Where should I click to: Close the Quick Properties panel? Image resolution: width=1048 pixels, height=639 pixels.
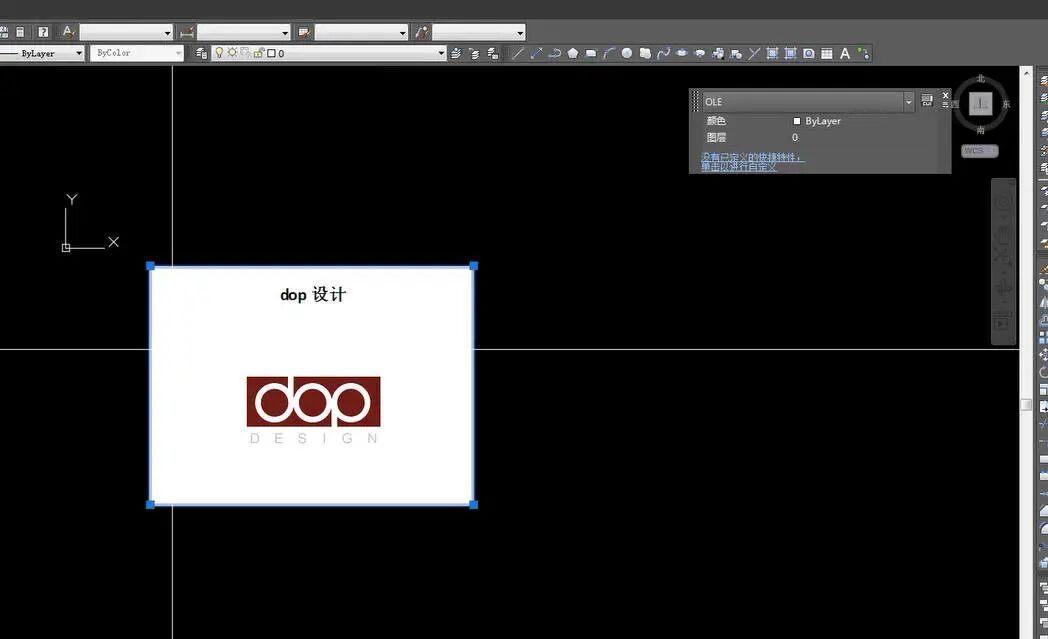pyautogui.click(x=945, y=96)
